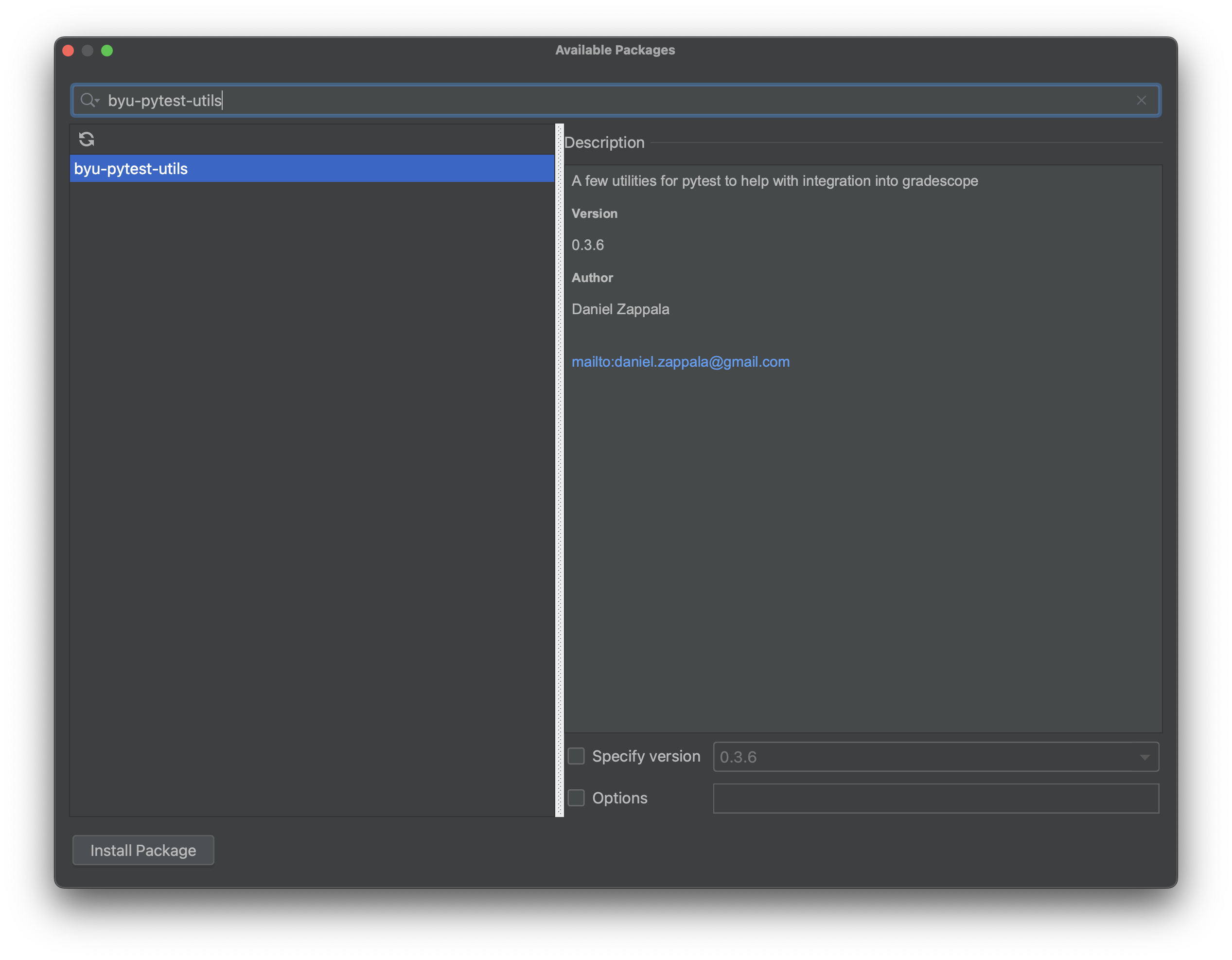
Task: Enable the Options checkbox
Action: (x=576, y=798)
